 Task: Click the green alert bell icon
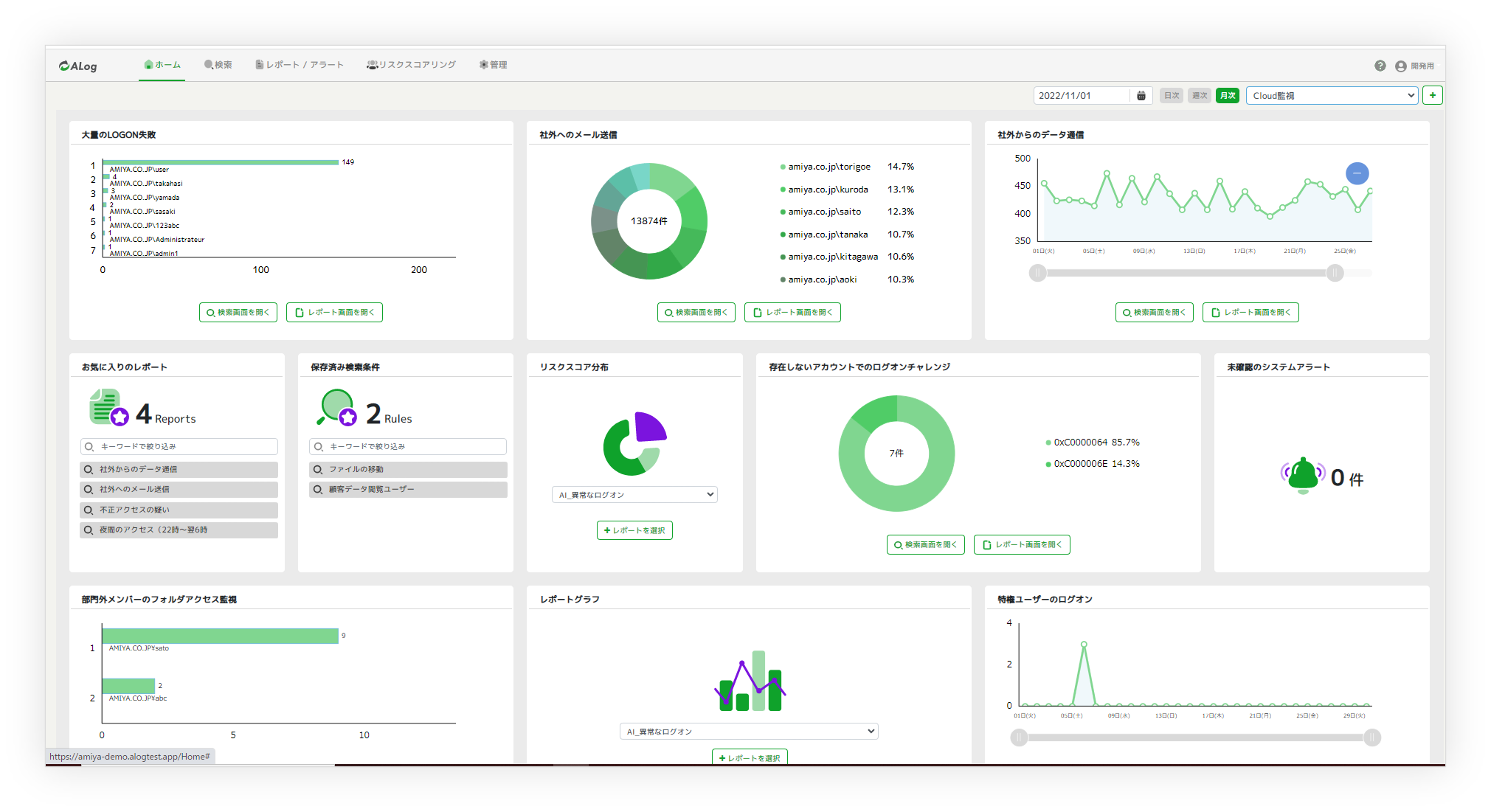(x=1302, y=476)
